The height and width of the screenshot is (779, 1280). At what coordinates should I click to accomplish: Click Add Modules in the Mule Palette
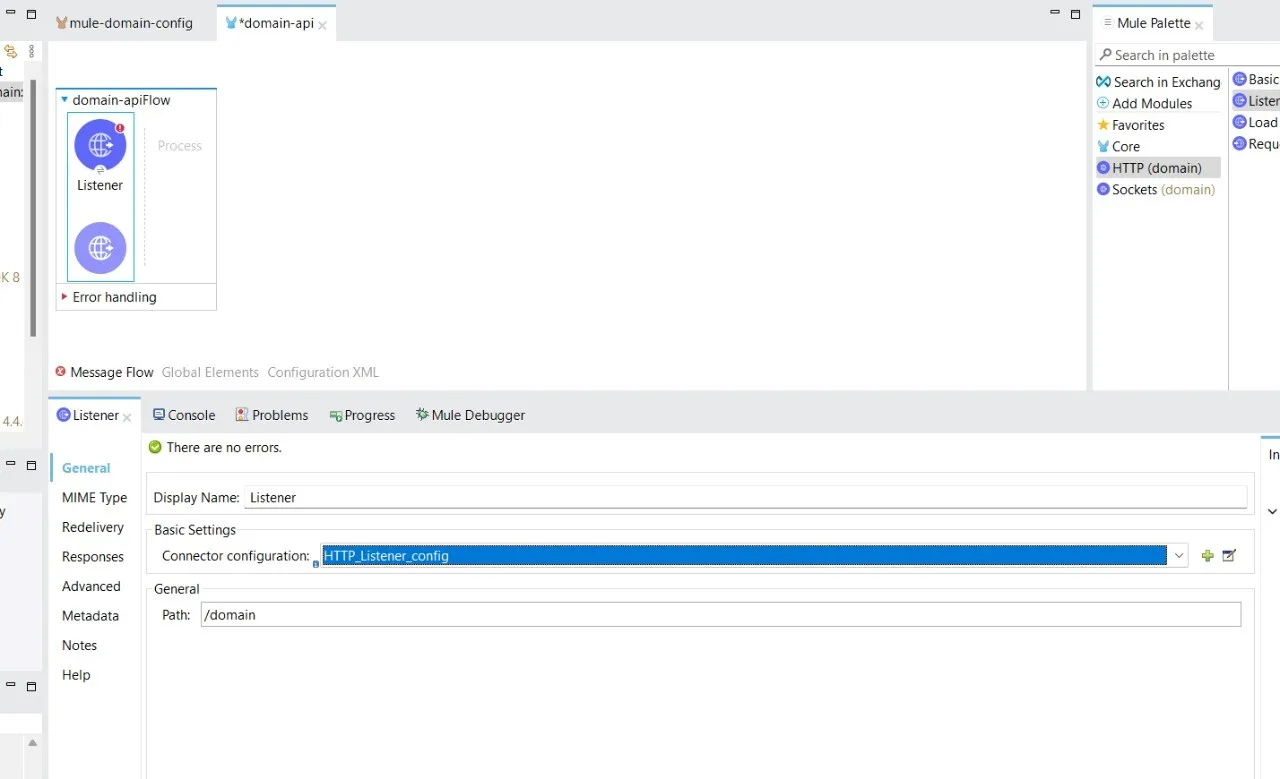coord(1144,103)
